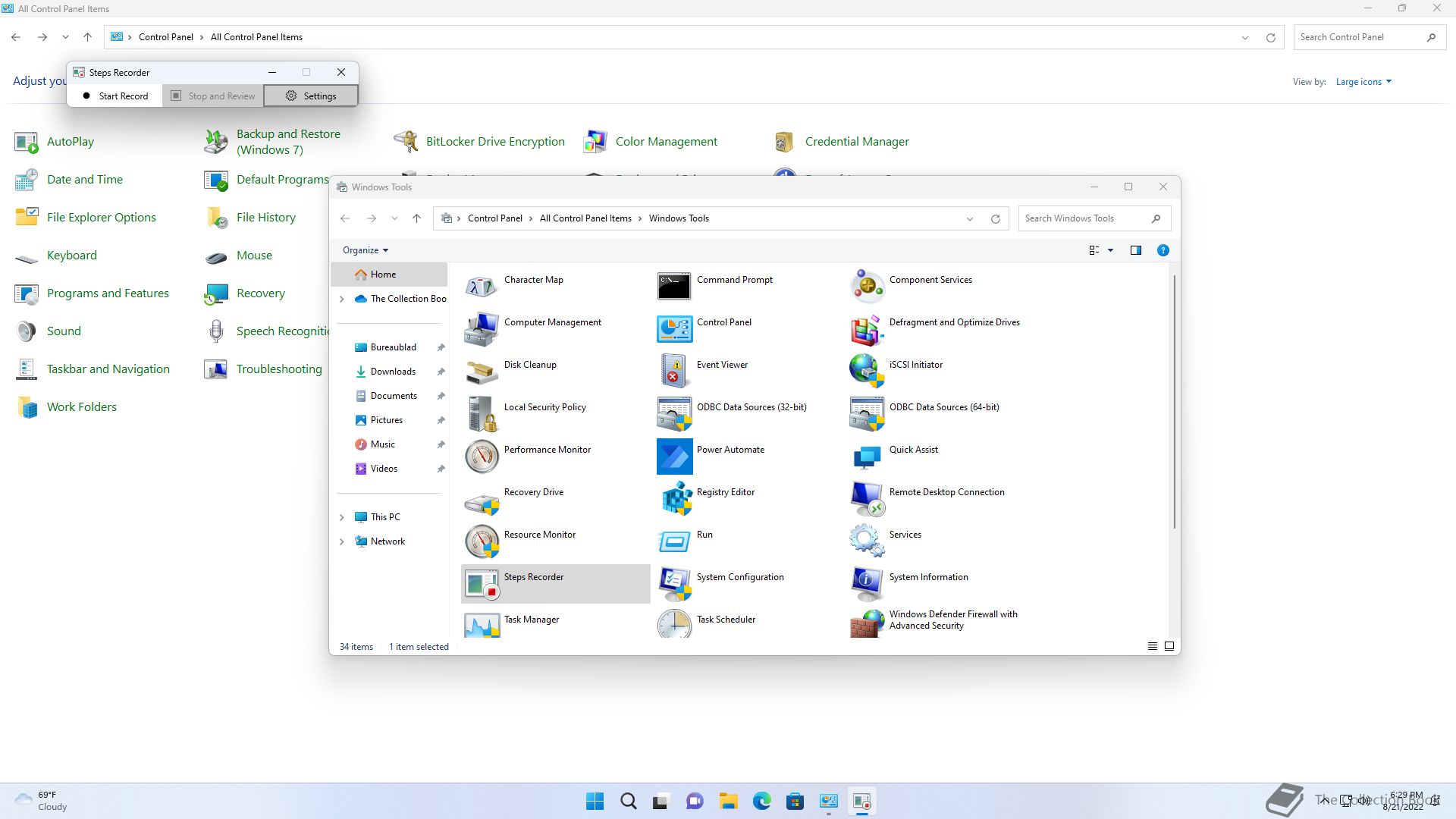Open Component Services icon
This screenshot has height=819, width=1456.
(867, 287)
